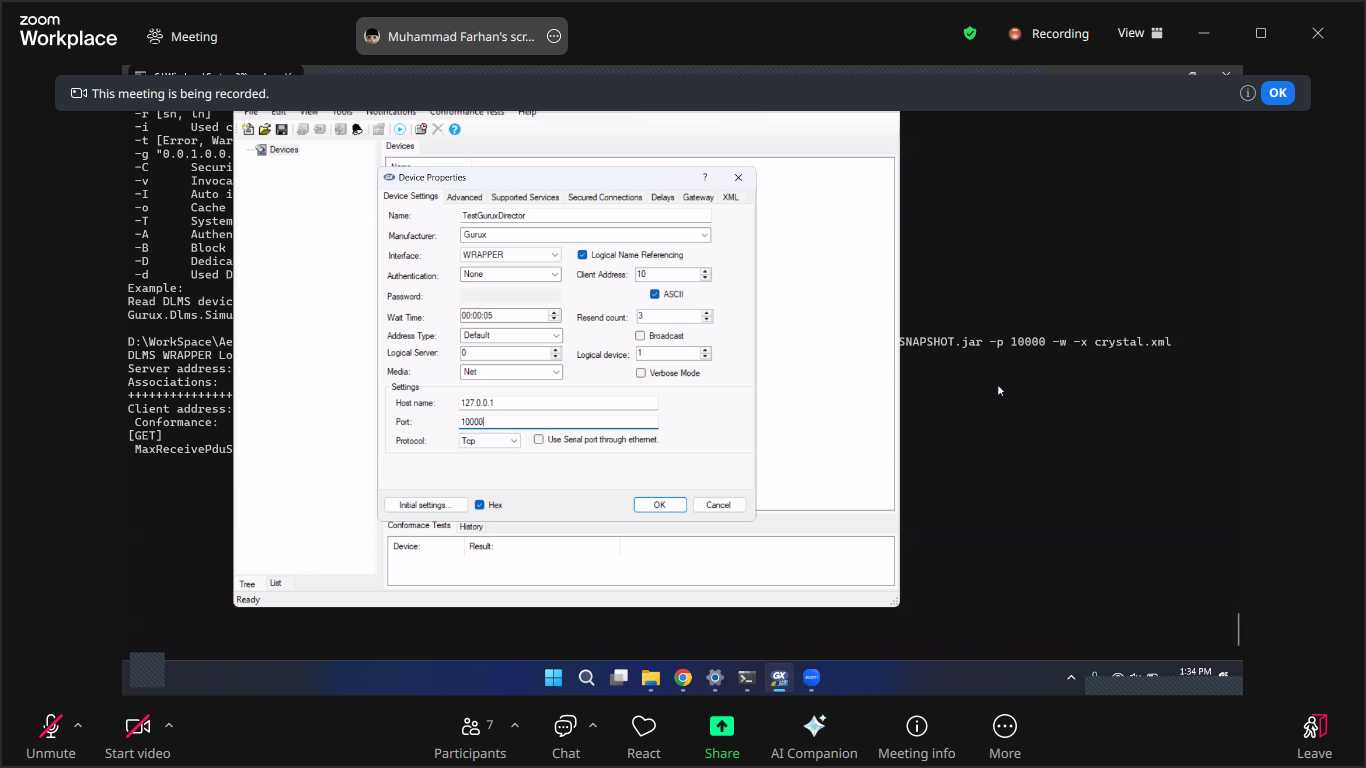The width and height of the screenshot is (1366, 768).
Task: Switch to Secured Connections tab
Action: (x=605, y=197)
